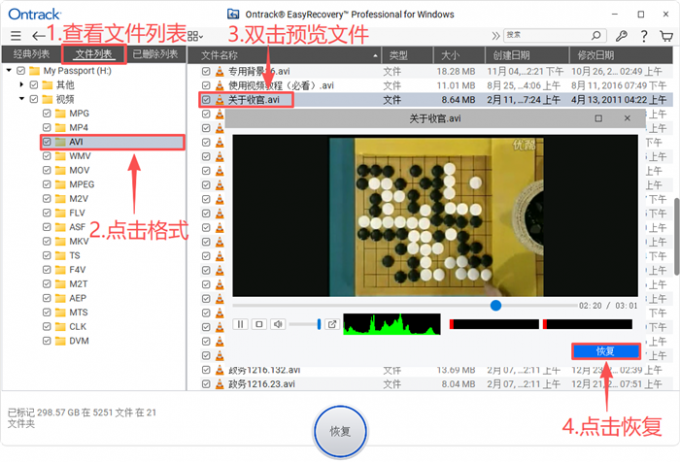This screenshot has width=680, height=462.
Task: Click the file list vertical scrollbar
Action: tap(676, 236)
